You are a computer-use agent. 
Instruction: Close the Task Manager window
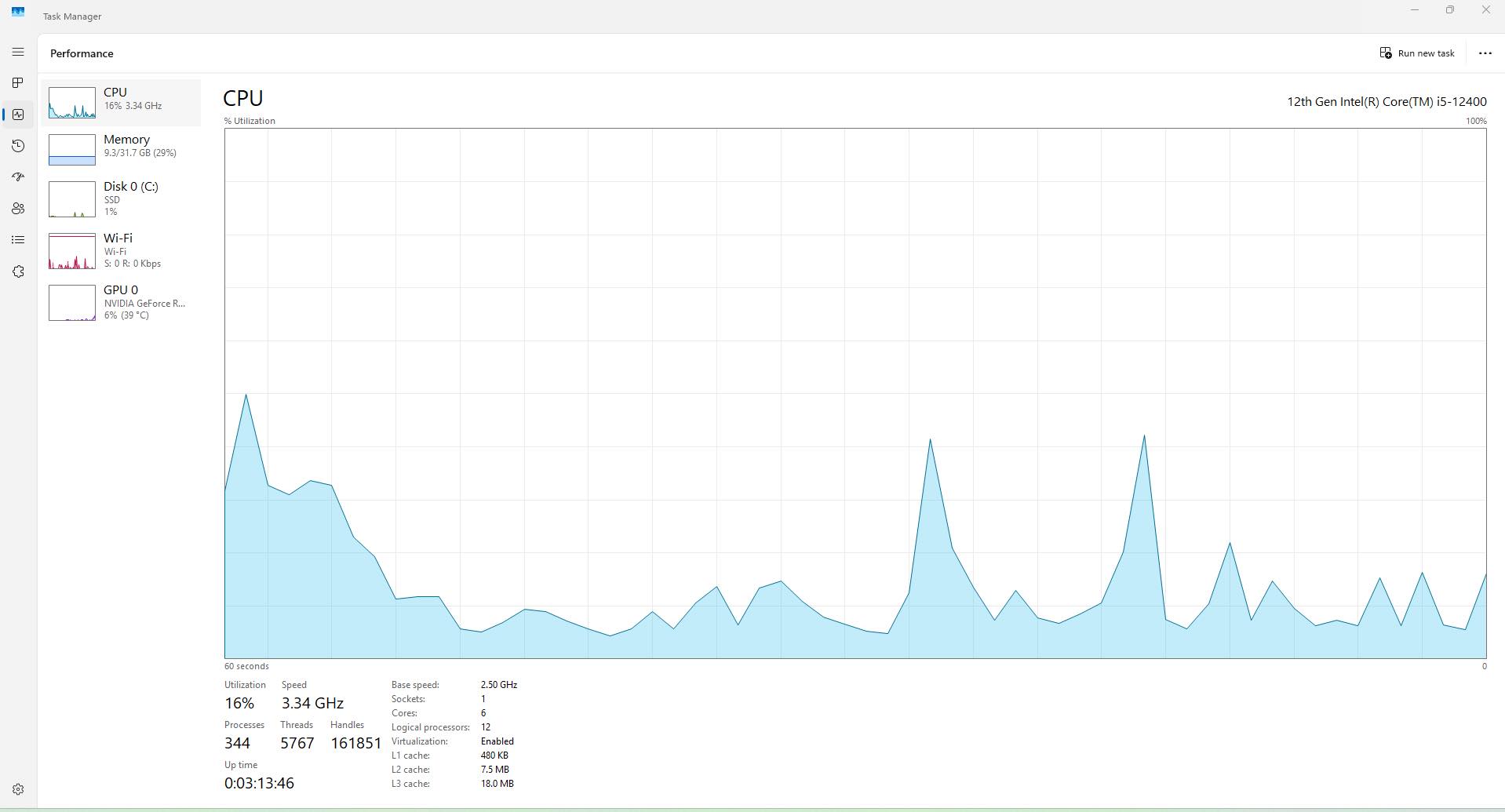(x=1485, y=10)
